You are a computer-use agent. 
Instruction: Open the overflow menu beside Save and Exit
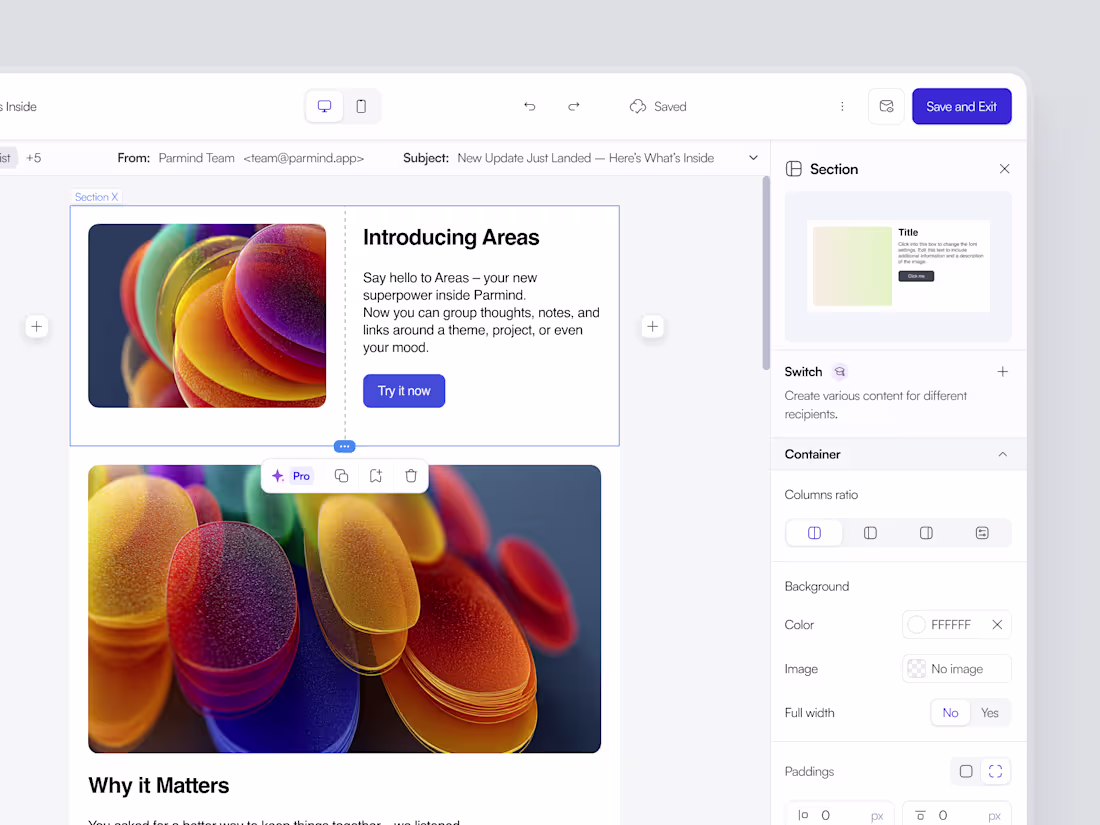(x=842, y=106)
